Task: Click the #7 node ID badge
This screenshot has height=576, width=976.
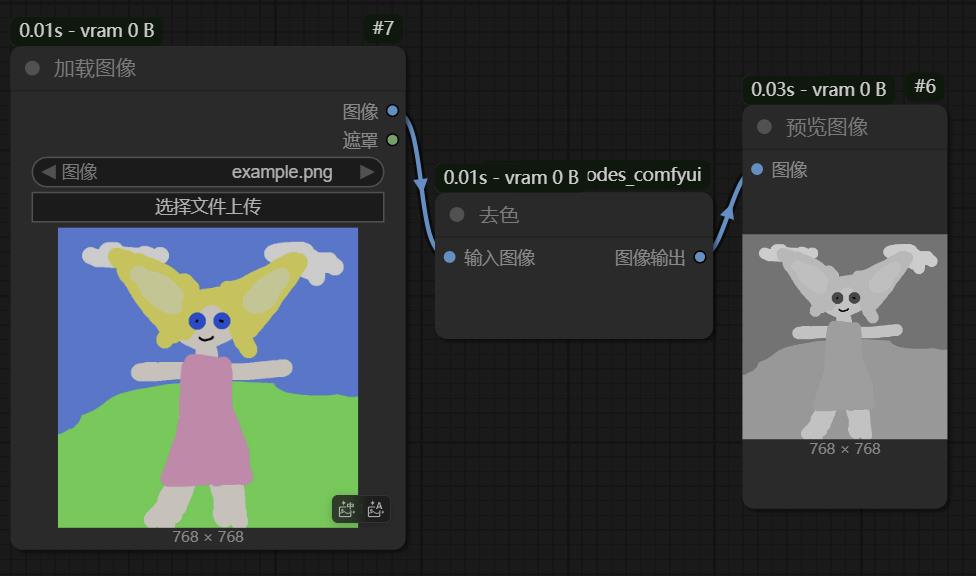Action: coord(383,28)
